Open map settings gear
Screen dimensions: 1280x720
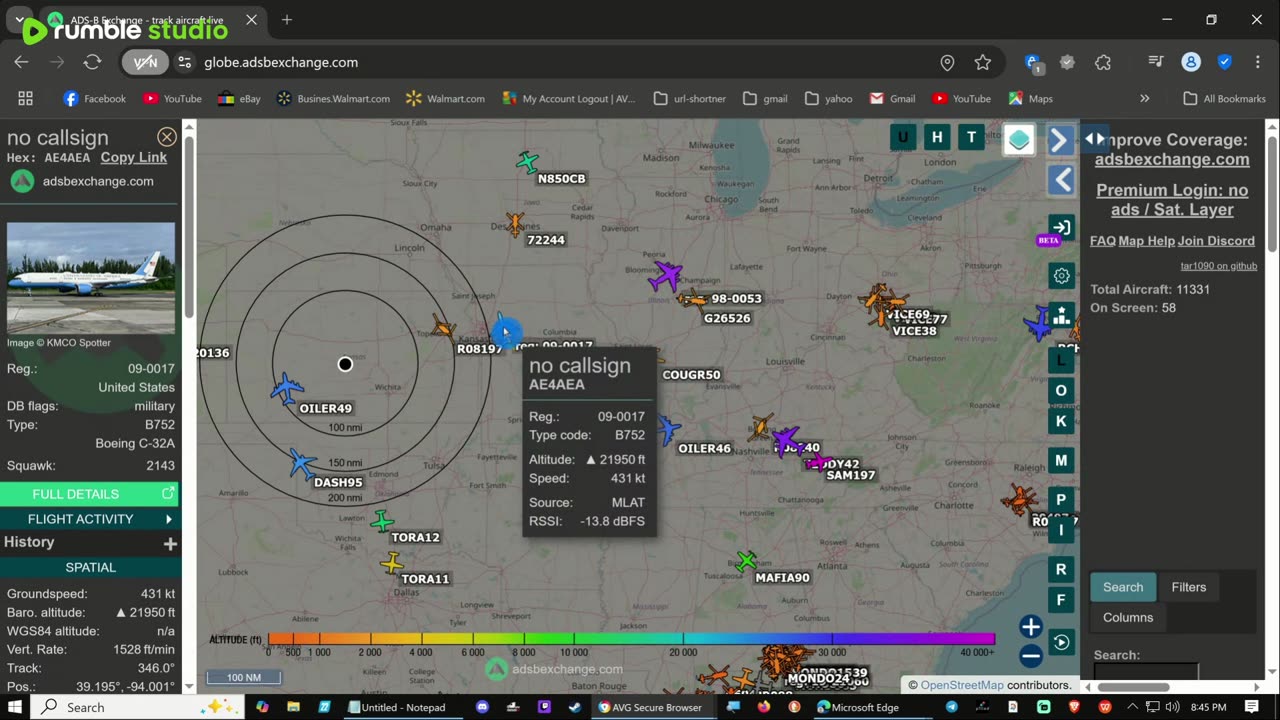[1061, 275]
